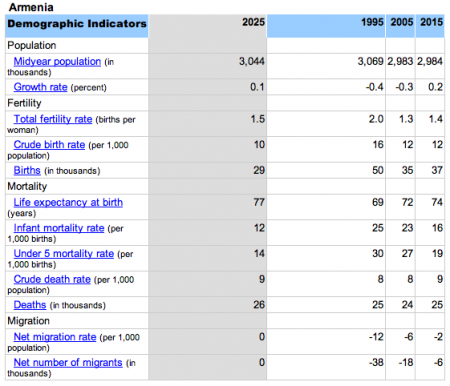Viewport: 450px width, 386px height.
Task: Follow the Infant mortality rate link
Action: (x=59, y=228)
